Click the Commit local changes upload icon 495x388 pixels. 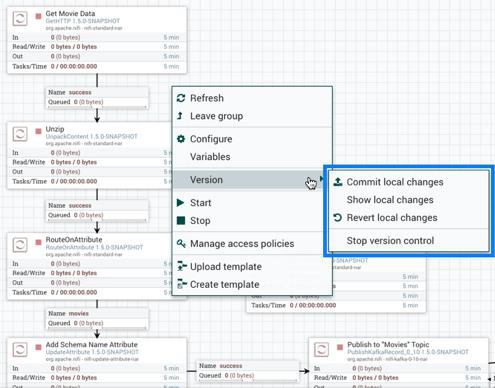[338, 182]
